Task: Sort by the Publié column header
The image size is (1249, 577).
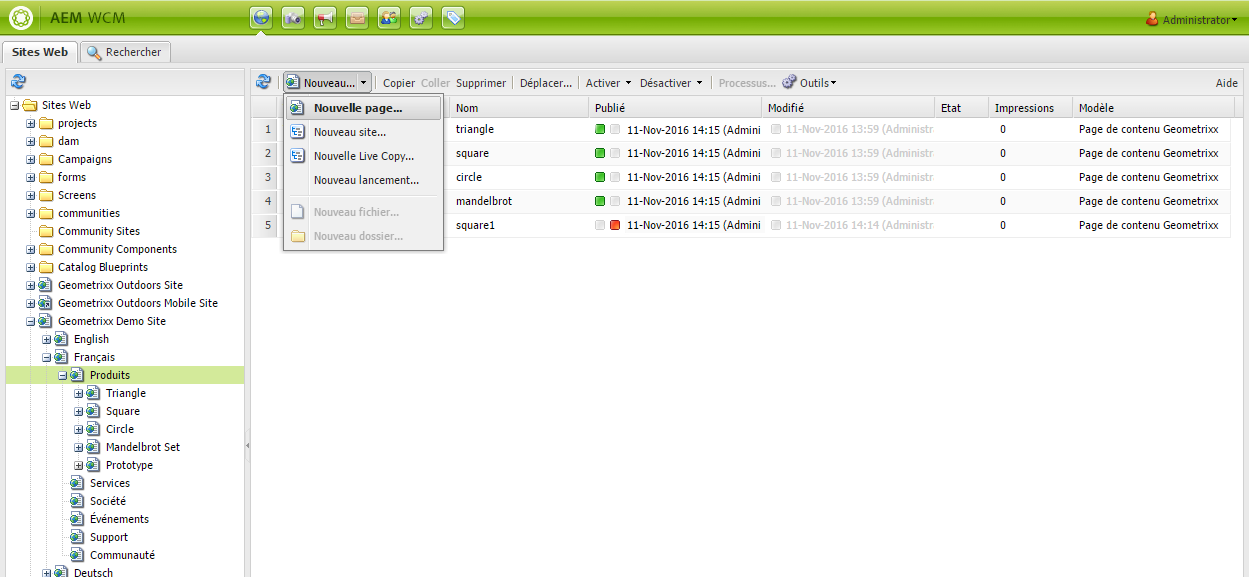Action: (675, 107)
